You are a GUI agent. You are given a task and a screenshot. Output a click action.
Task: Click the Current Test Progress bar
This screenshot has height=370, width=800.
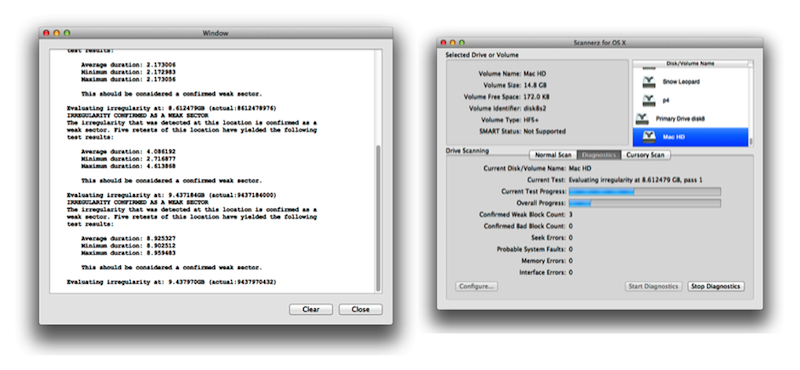tap(644, 191)
